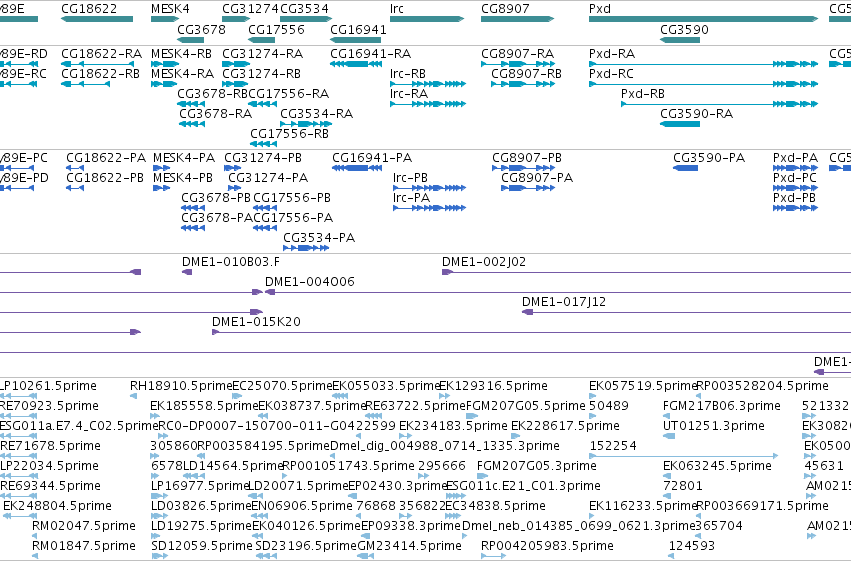The height and width of the screenshot is (561, 851).
Task: Click the CG17556 gene label
Action: (x=276, y=29)
